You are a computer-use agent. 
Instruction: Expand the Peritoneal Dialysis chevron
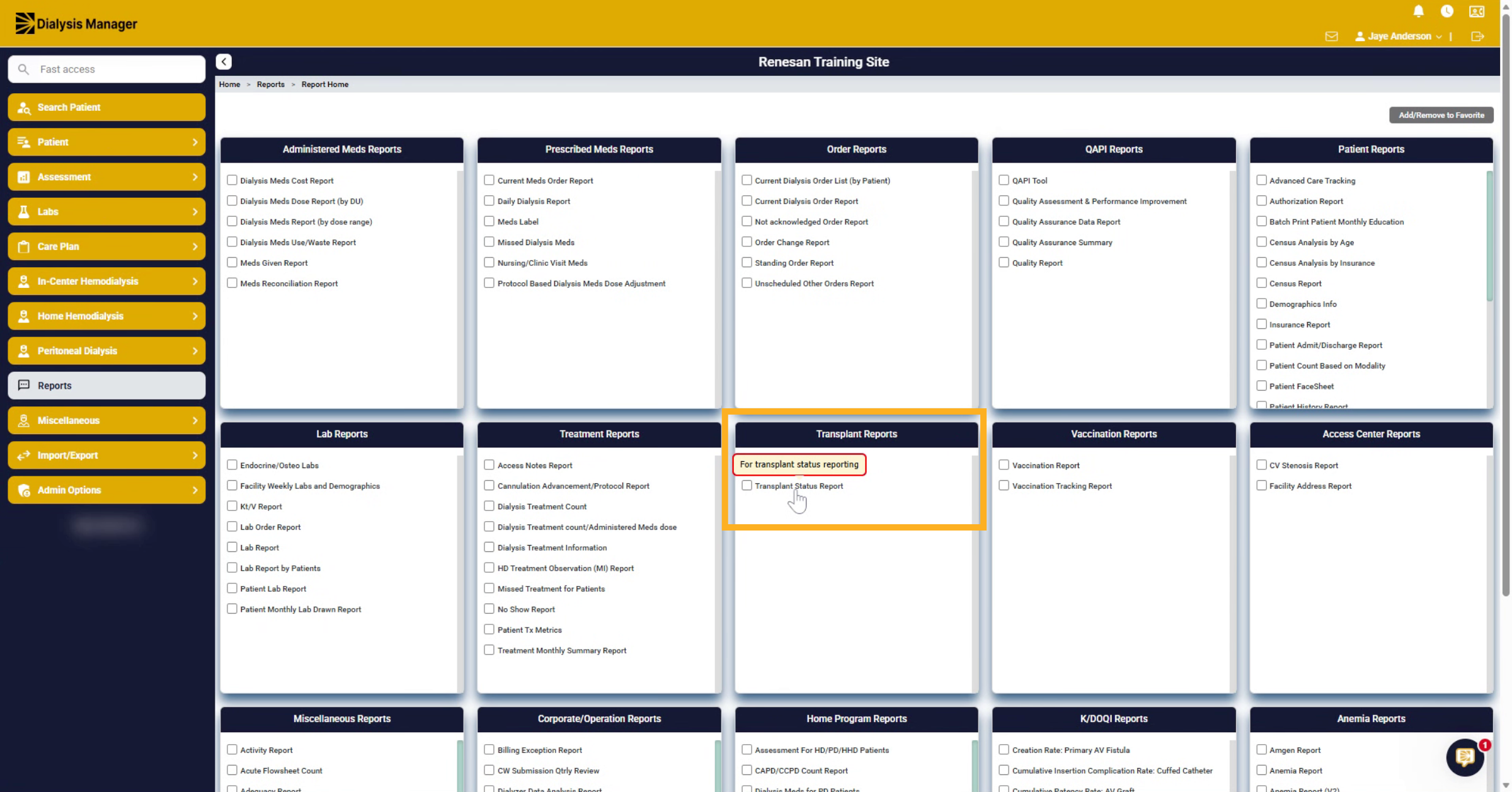click(195, 351)
